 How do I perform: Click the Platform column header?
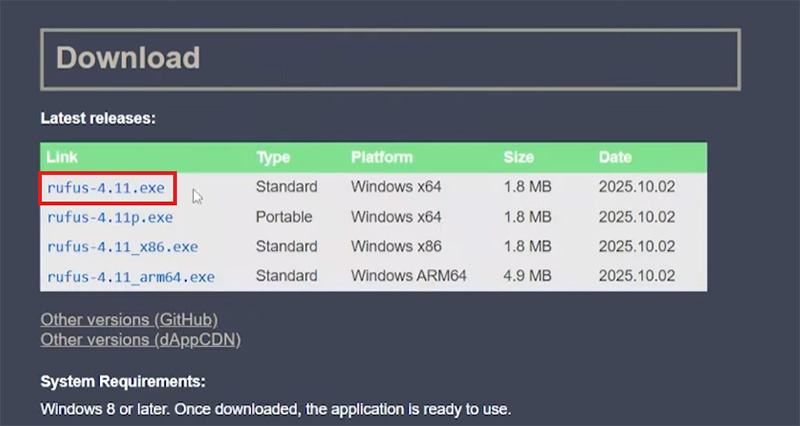tap(380, 158)
